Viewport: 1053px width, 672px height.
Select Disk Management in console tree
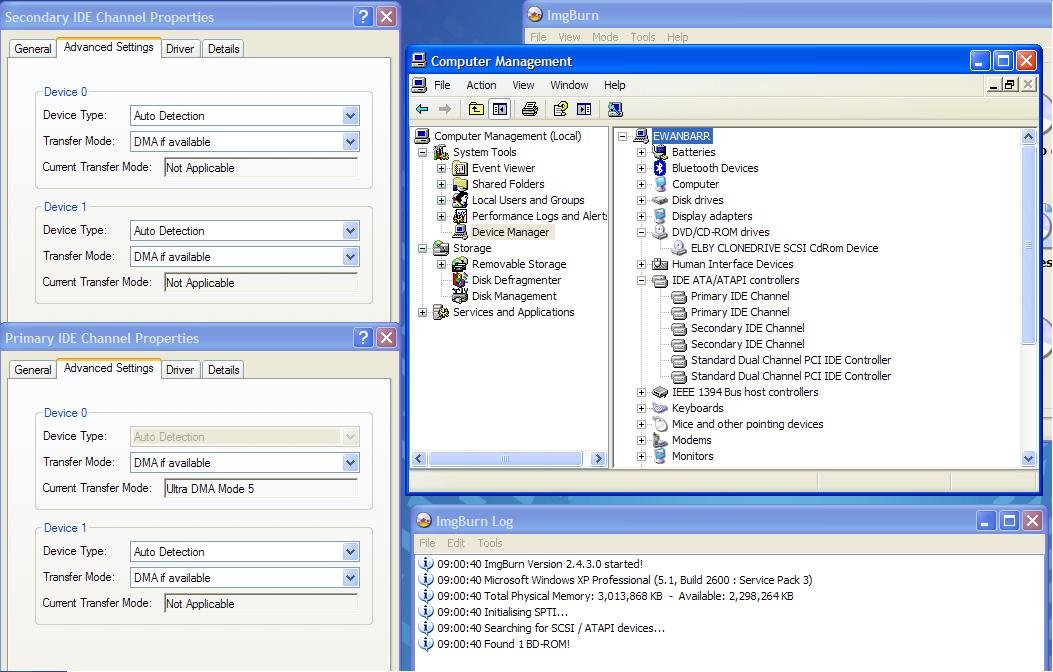(514, 296)
